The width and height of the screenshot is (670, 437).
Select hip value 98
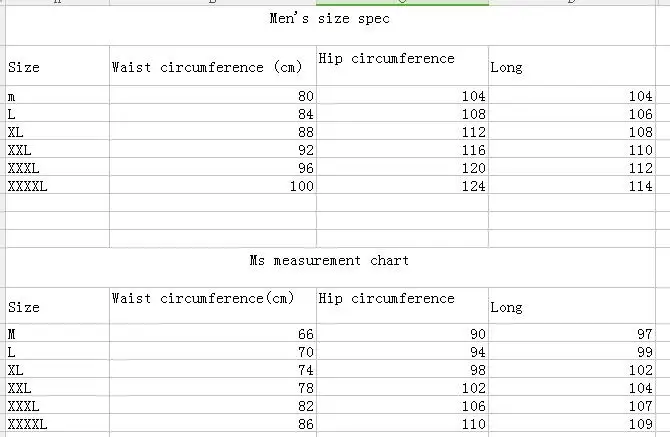[403, 369]
